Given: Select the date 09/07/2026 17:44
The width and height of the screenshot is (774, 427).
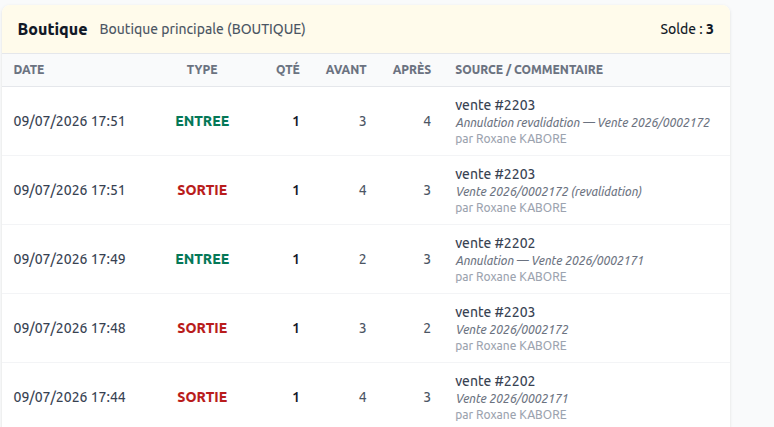Looking at the screenshot, I should [x=69, y=397].
